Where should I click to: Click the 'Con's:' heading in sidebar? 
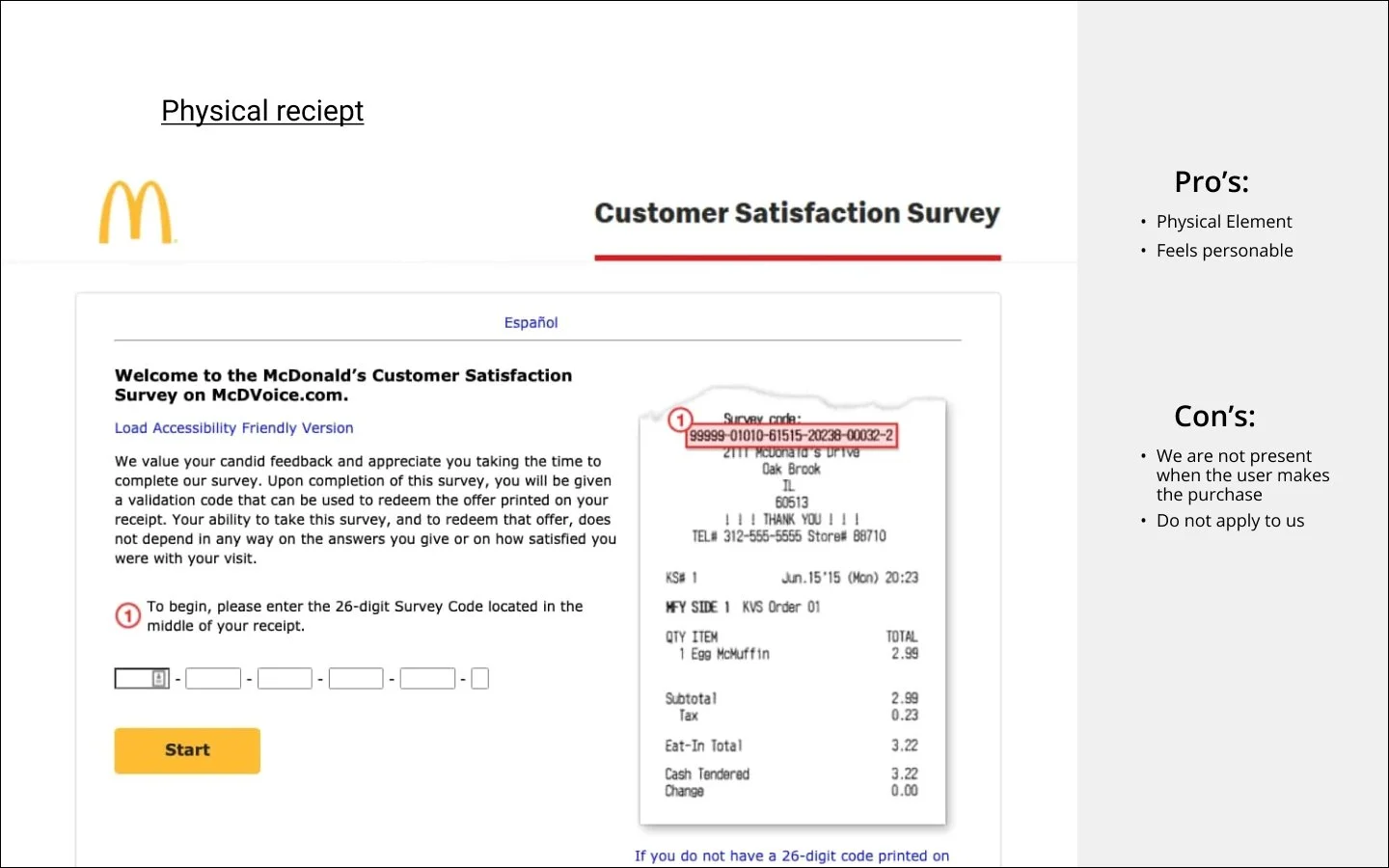[1214, 416]
